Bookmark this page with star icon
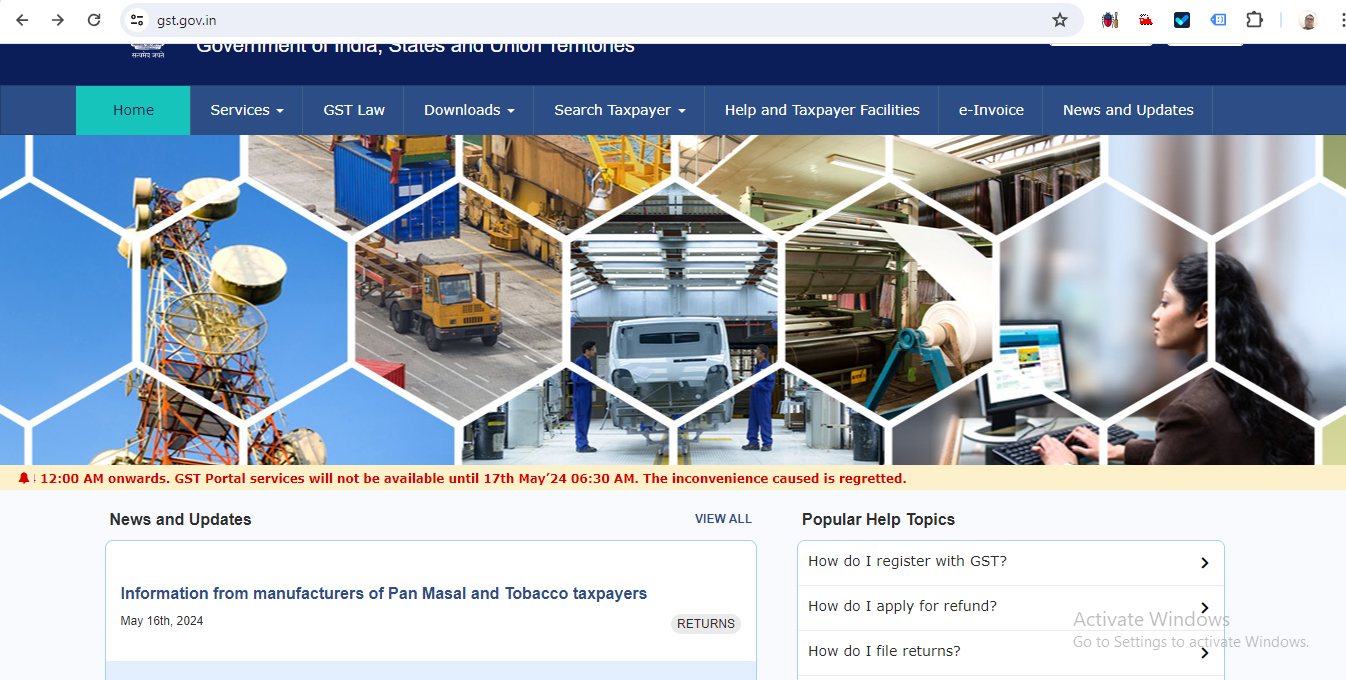 click(x=1060, y=20)
